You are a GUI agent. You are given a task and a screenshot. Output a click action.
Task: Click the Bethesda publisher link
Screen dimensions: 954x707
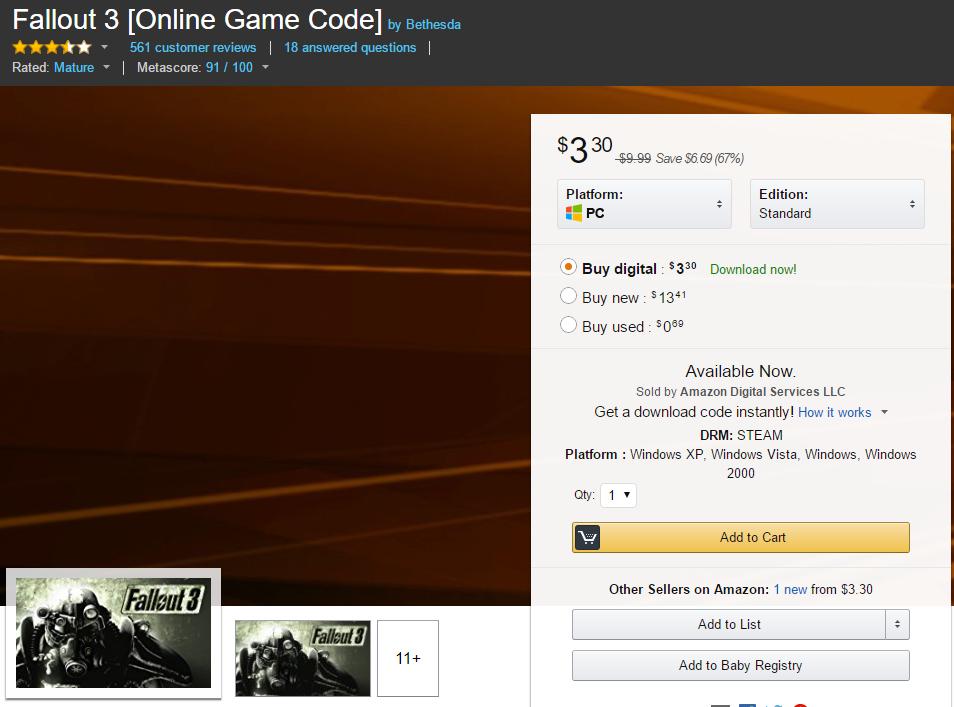(x=433, y=24)
